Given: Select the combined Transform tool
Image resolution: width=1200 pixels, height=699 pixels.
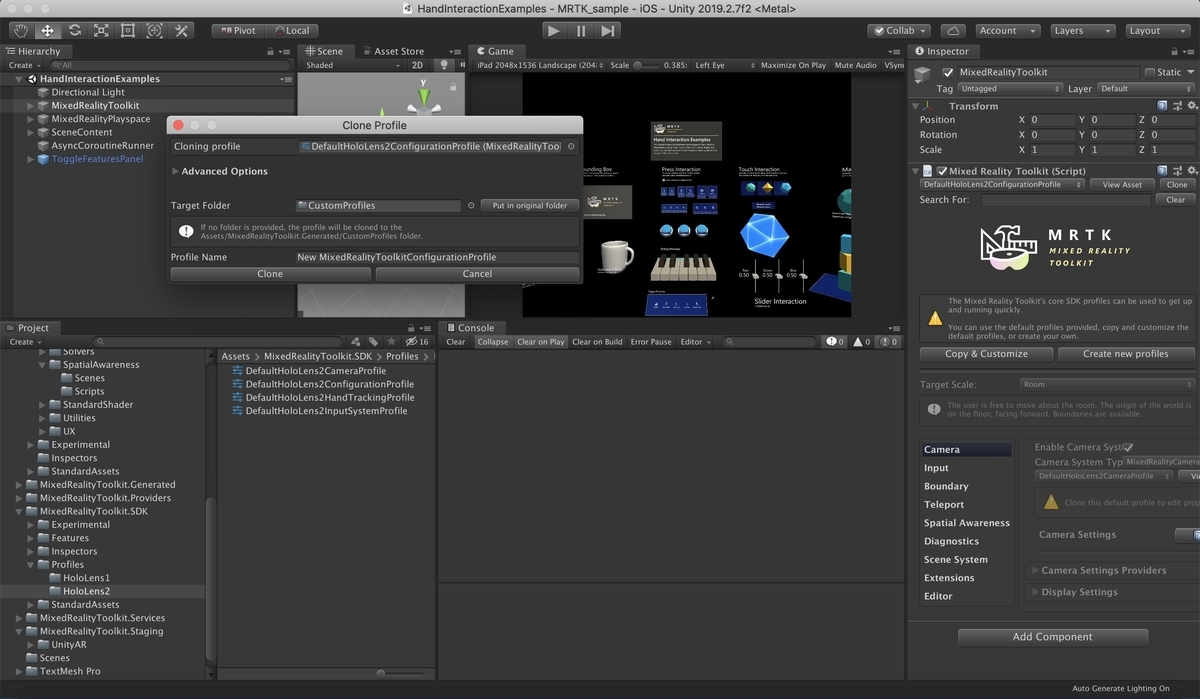Looking at the screenshot, I should click(154, 31).
